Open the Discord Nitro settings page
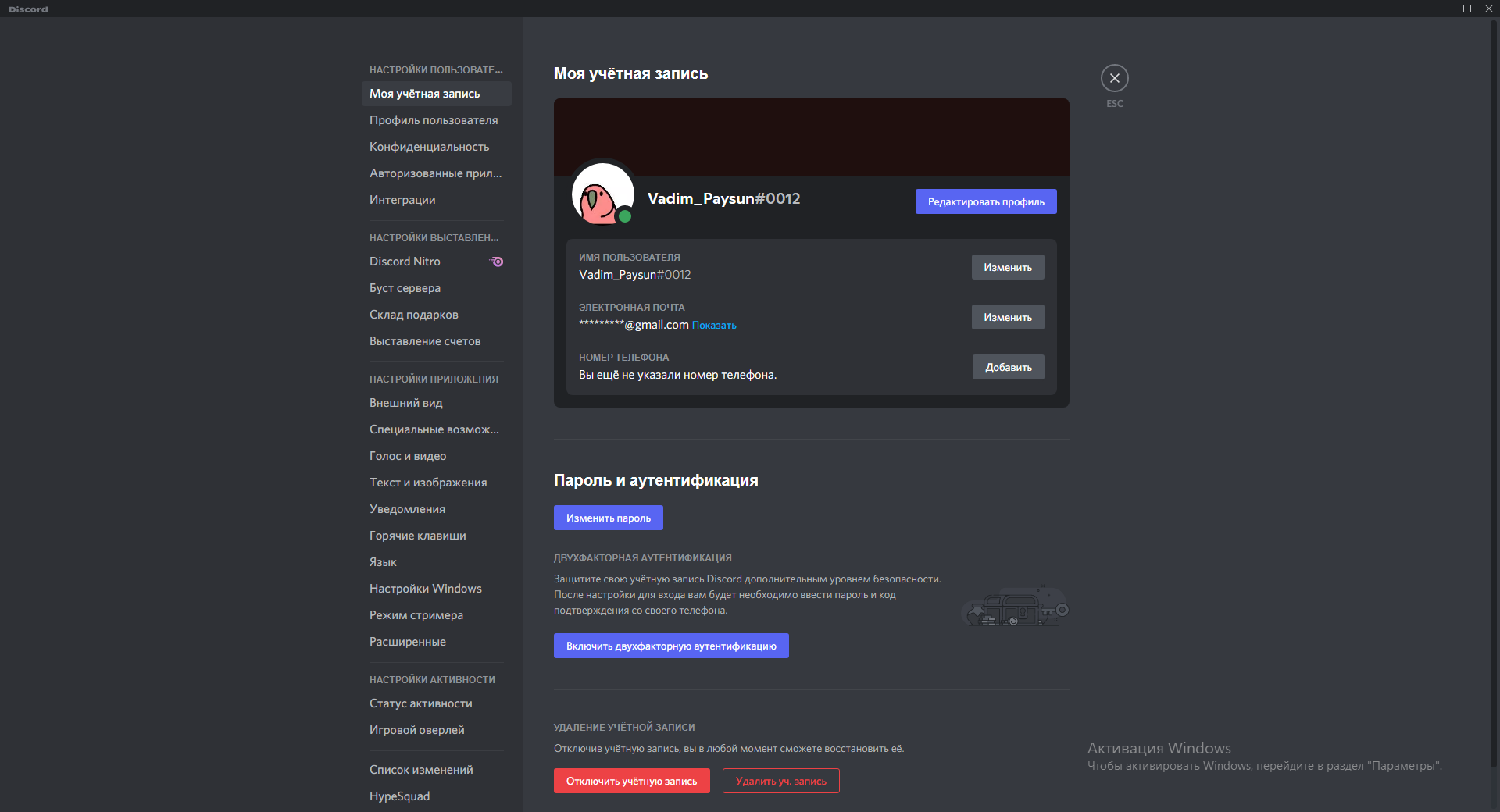The height and width of the screenshot is (812, 1500). point(436,262)
